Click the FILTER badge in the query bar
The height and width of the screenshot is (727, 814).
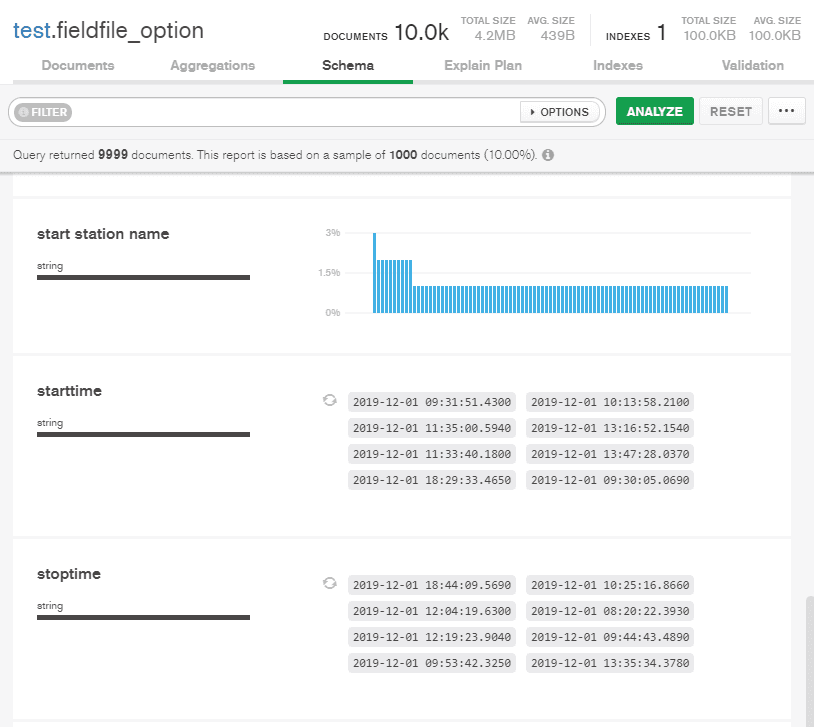click(x=42, y=111)
